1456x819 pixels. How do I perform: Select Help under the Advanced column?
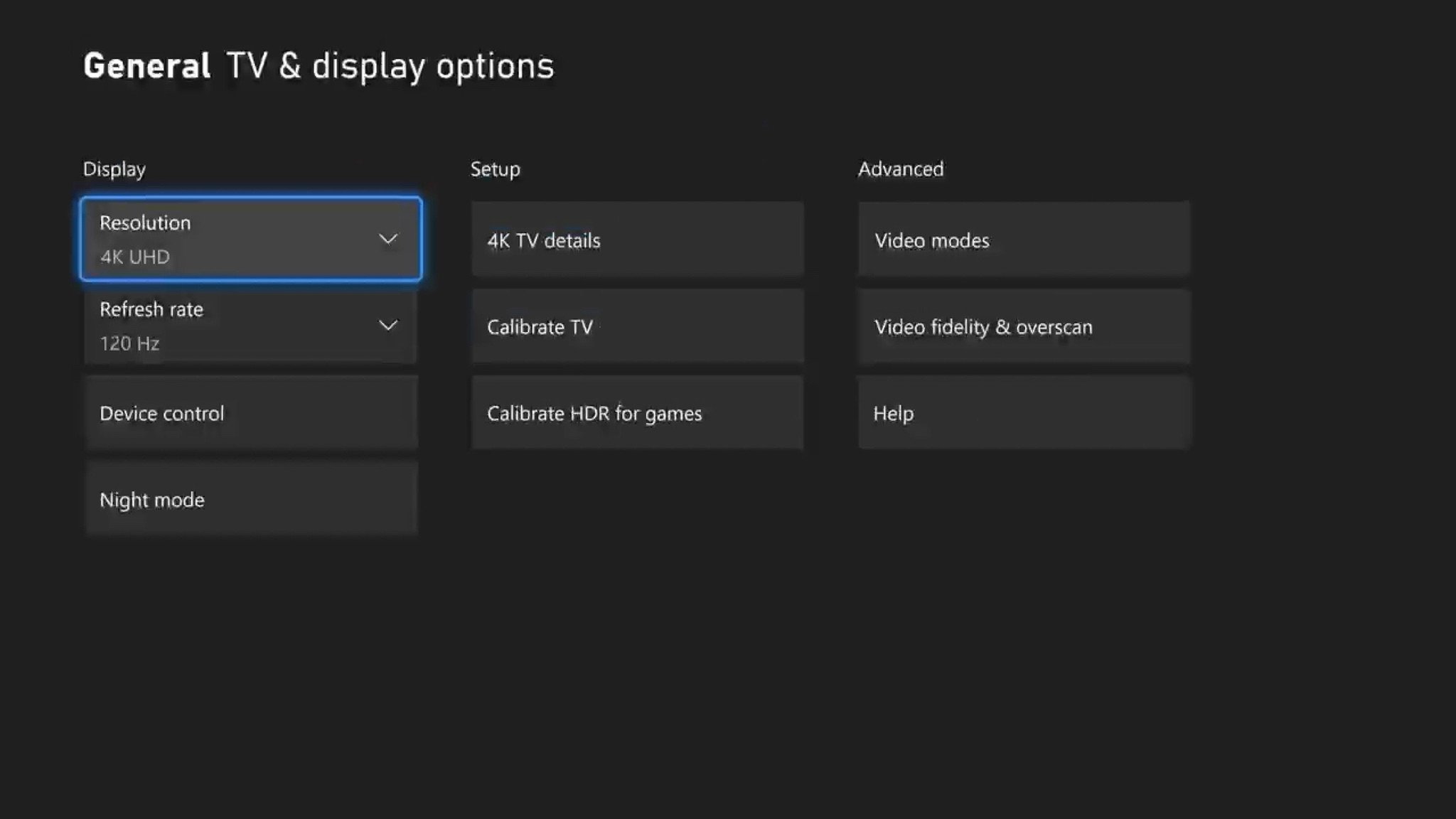pos(1024,413)
